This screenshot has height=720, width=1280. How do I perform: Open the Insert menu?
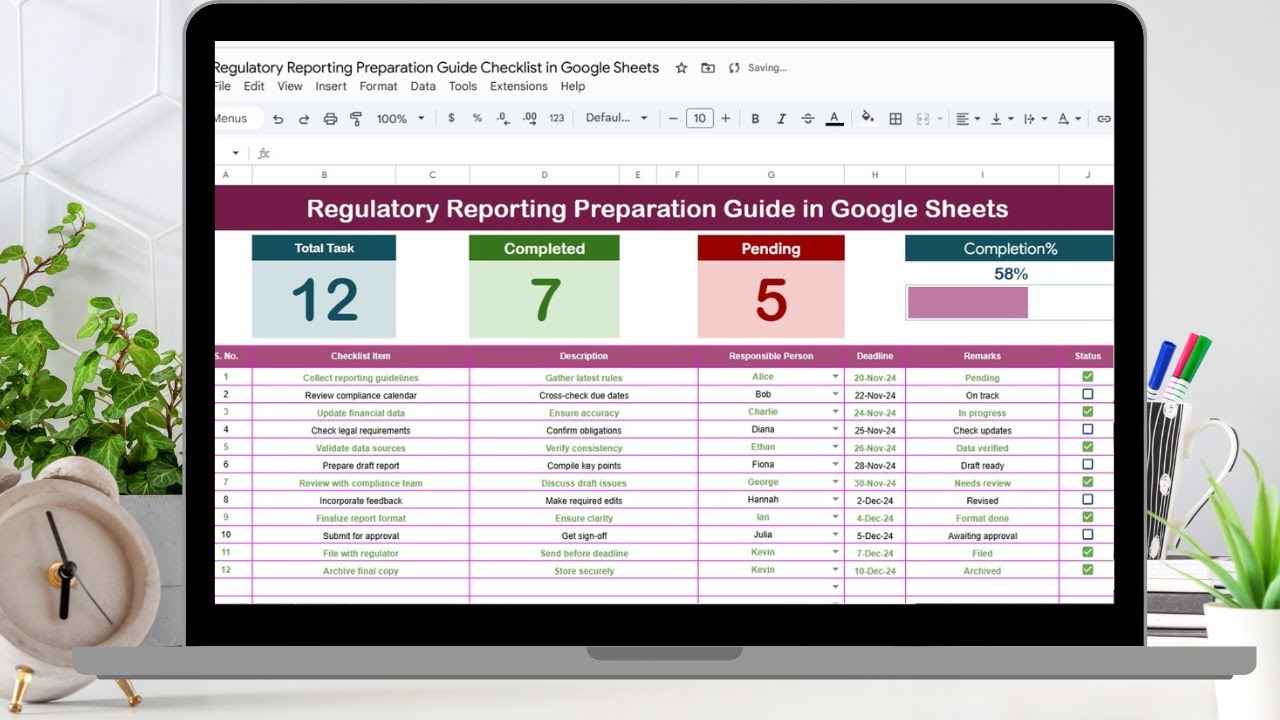(331, 86)
